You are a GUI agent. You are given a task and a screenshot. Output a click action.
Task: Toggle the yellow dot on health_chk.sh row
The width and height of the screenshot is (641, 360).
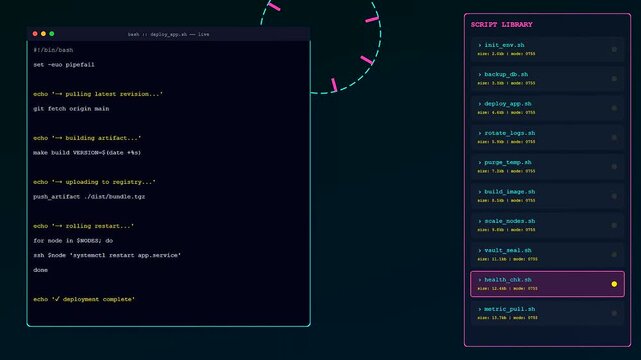point(614,284)
